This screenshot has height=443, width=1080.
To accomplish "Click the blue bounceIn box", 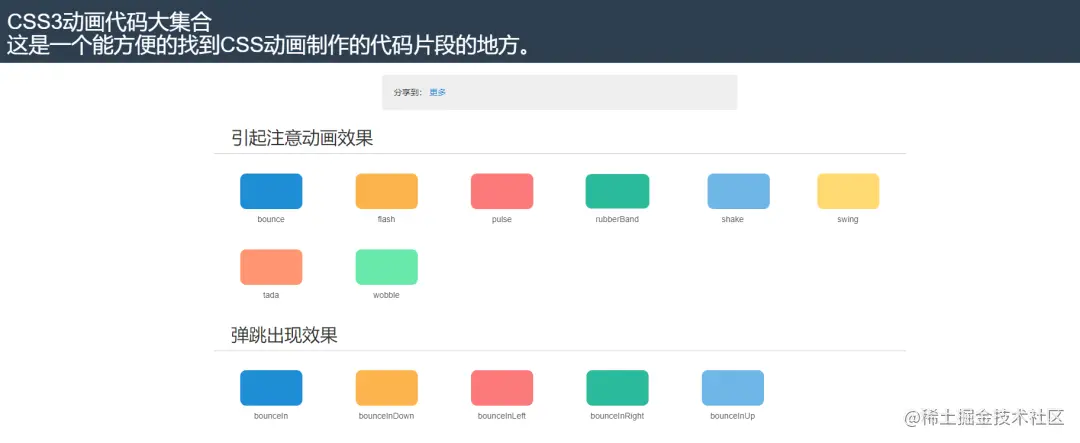I will [x=271, y=388].
